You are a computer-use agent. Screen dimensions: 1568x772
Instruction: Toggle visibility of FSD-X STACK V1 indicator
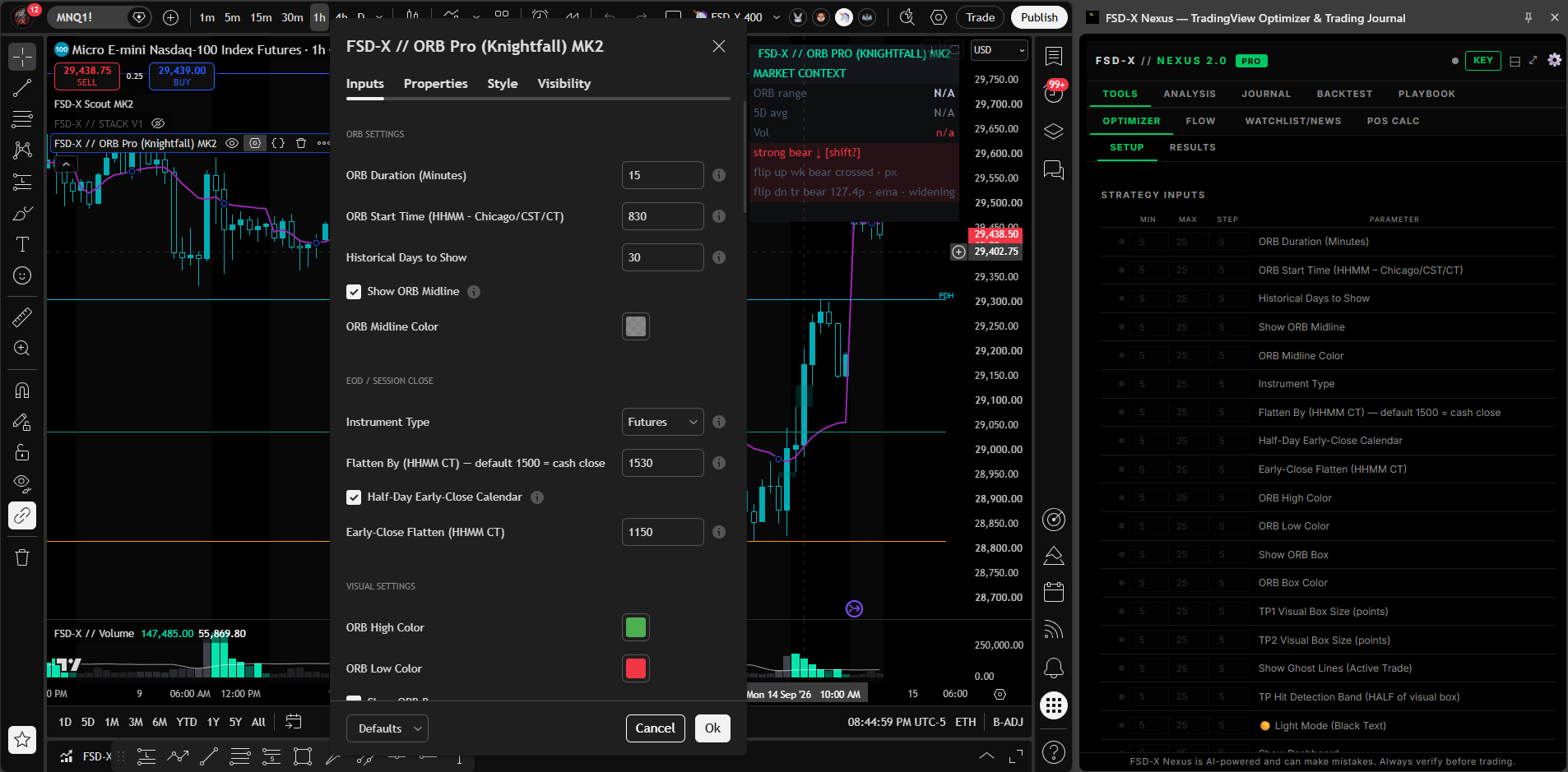pos(158,124)
